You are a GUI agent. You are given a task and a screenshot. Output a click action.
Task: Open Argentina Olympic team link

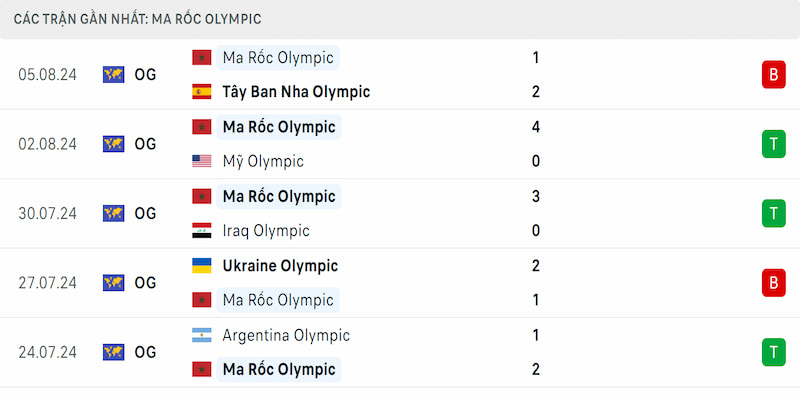point(286,335)
